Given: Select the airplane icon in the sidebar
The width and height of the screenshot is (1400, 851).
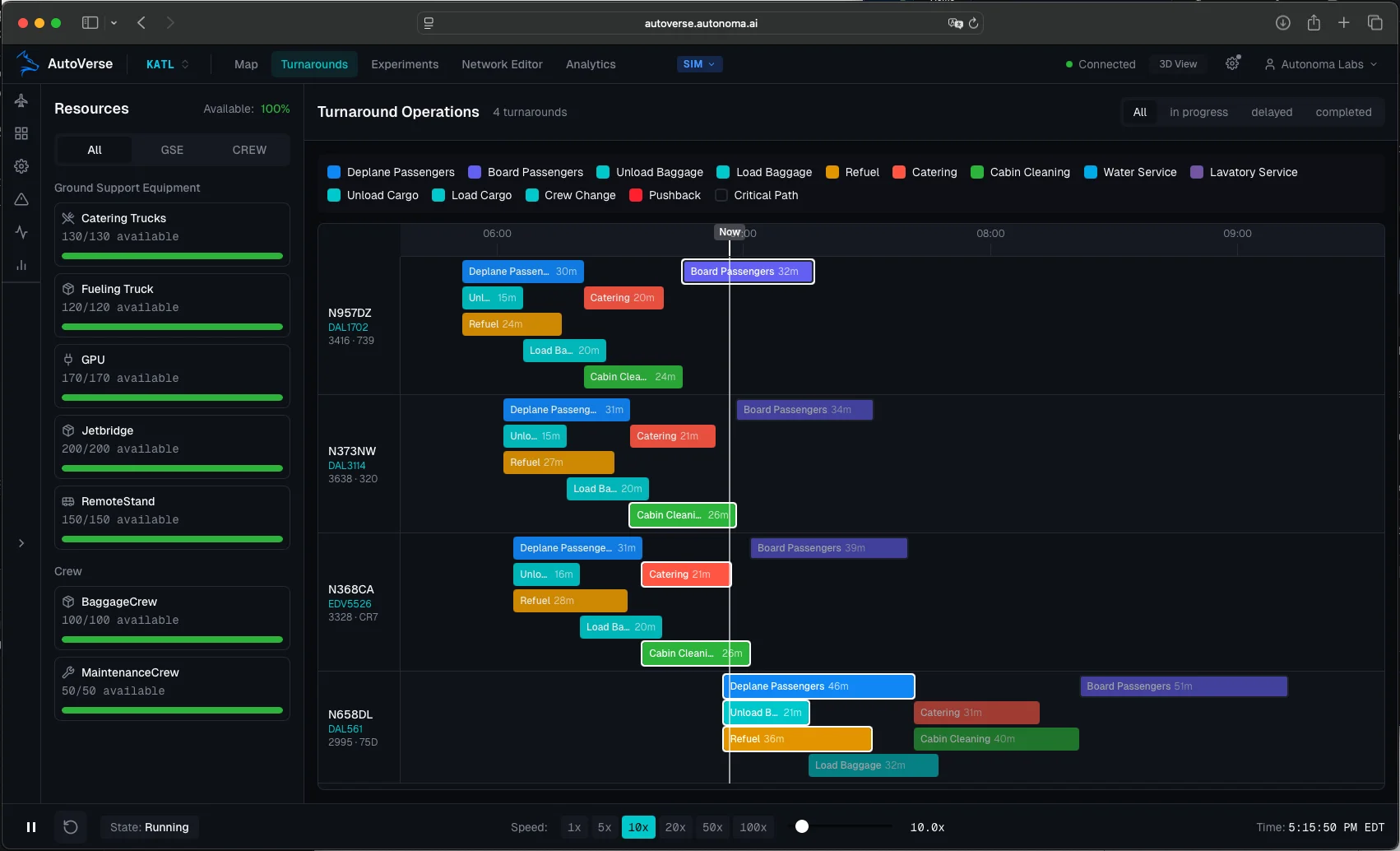Looking at the screenshot, I should pos(21,100).
